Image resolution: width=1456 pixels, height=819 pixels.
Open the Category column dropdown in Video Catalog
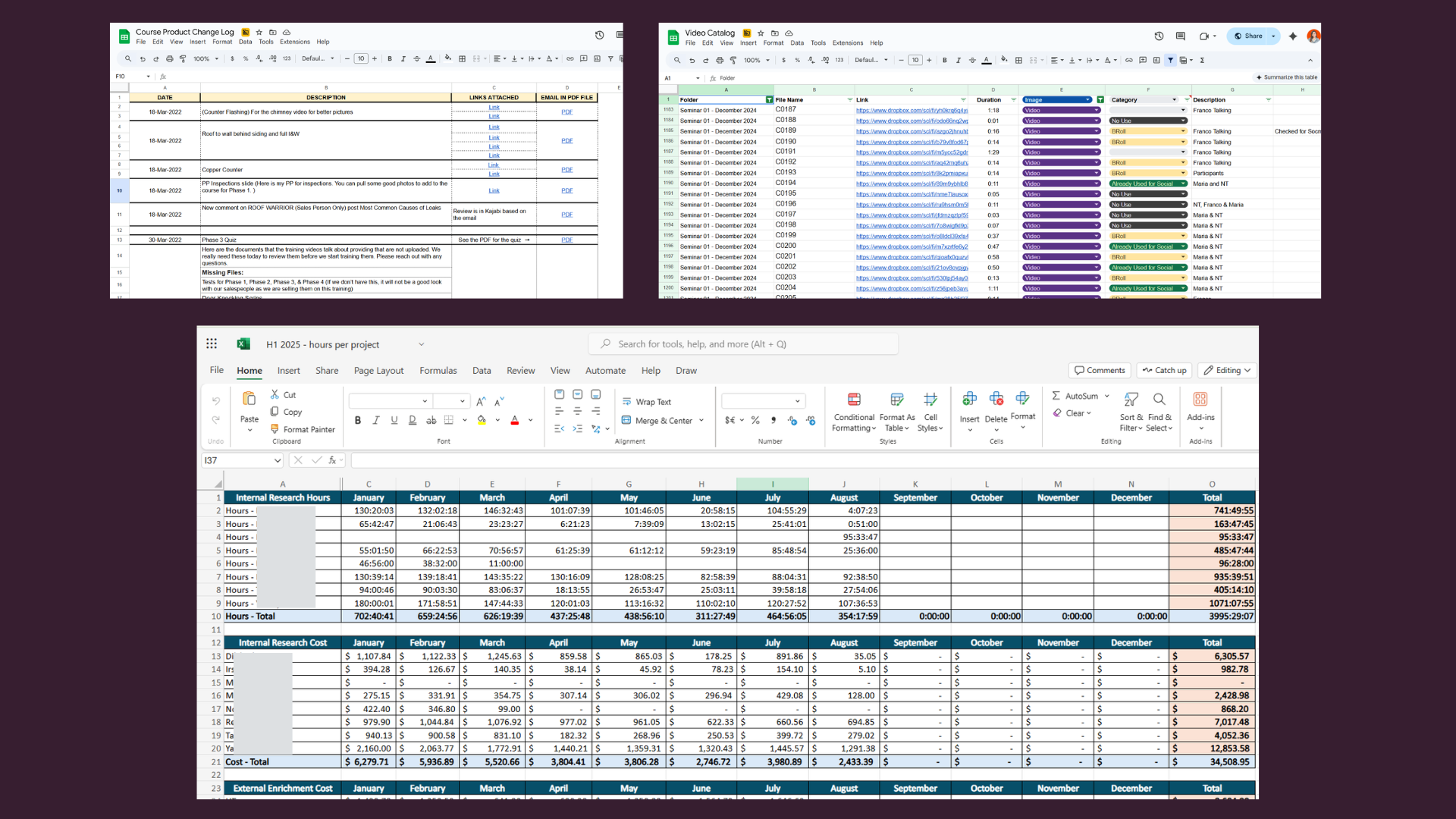point(1175,100)
